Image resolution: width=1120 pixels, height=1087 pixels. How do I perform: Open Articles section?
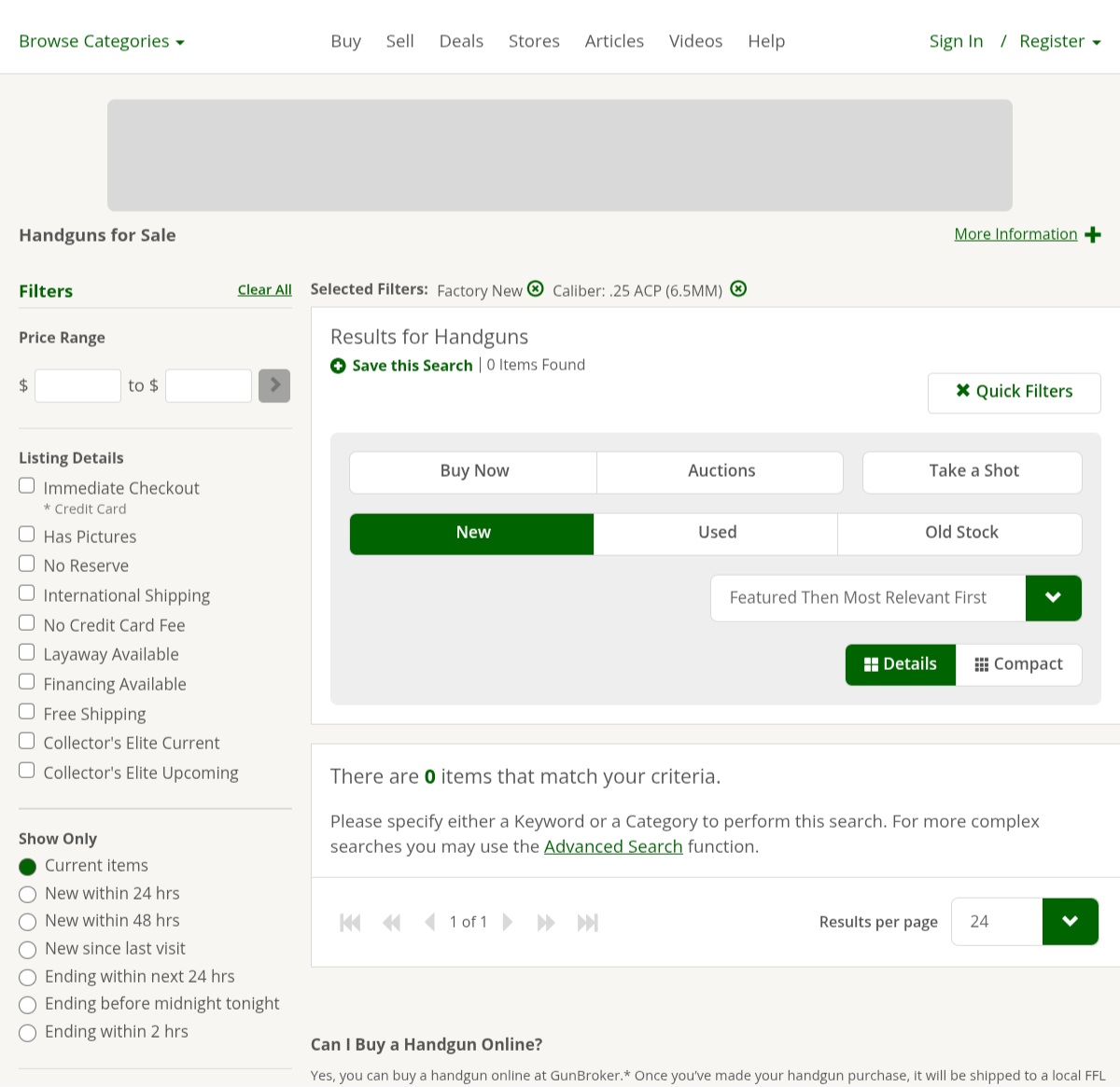coord(614,41)
